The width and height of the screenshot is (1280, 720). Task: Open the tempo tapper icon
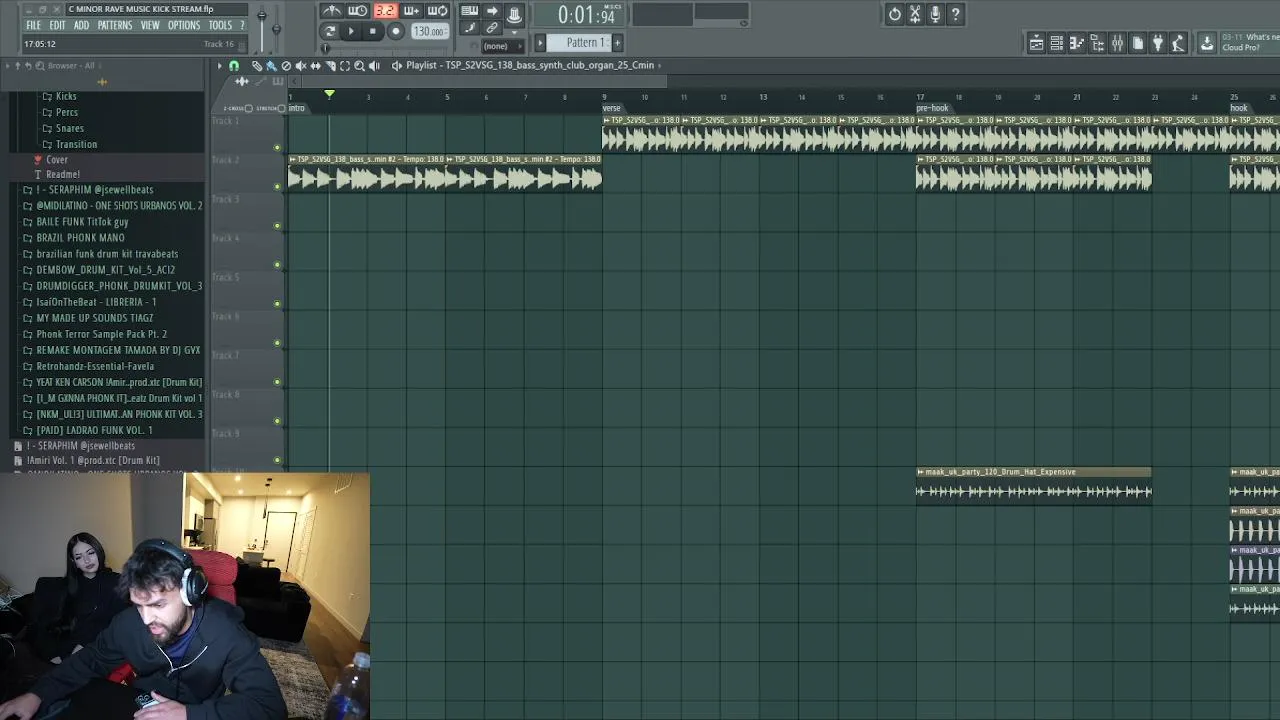(x=1178, y=43)
